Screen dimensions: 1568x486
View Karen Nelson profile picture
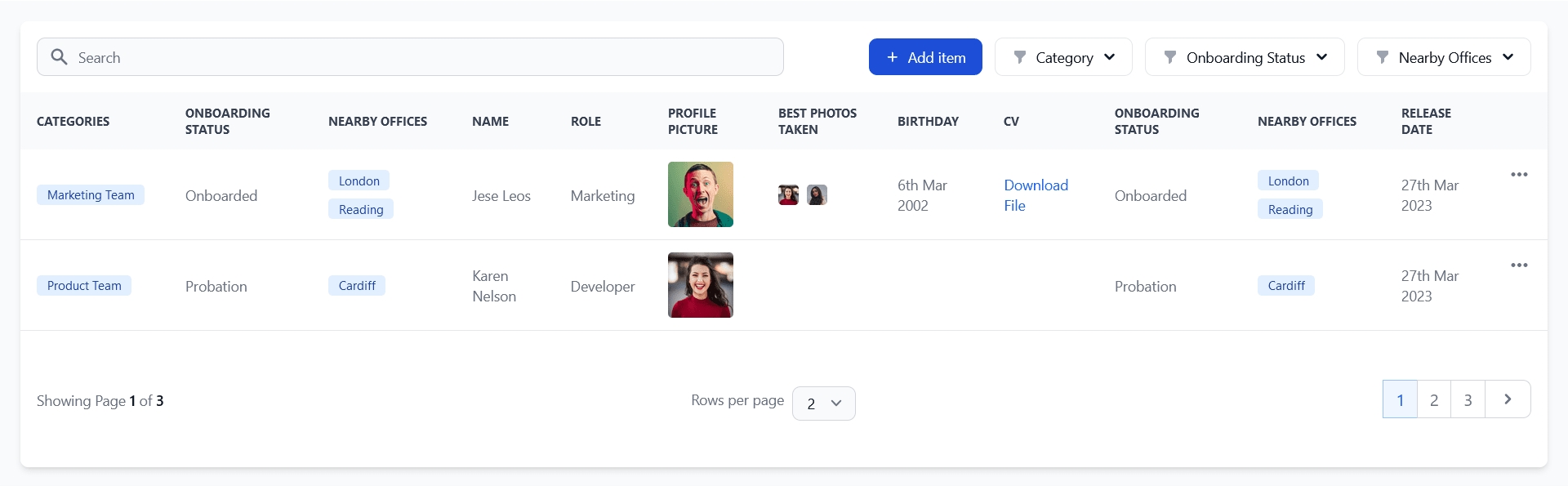[x=700, y=285]
